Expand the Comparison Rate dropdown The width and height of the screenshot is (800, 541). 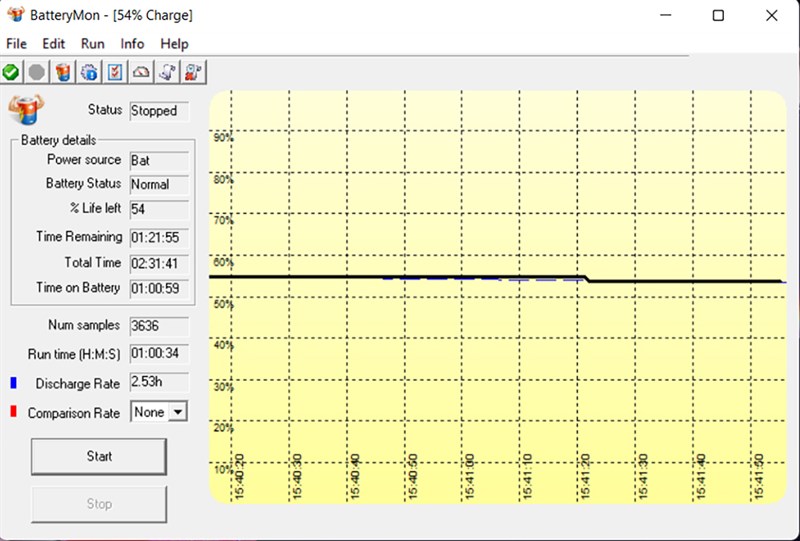coord(178,412)
